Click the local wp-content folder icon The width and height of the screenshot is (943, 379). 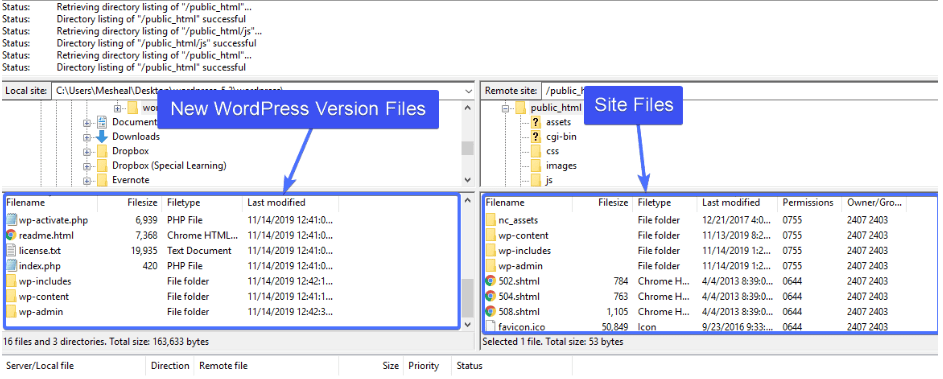(11, 297)
